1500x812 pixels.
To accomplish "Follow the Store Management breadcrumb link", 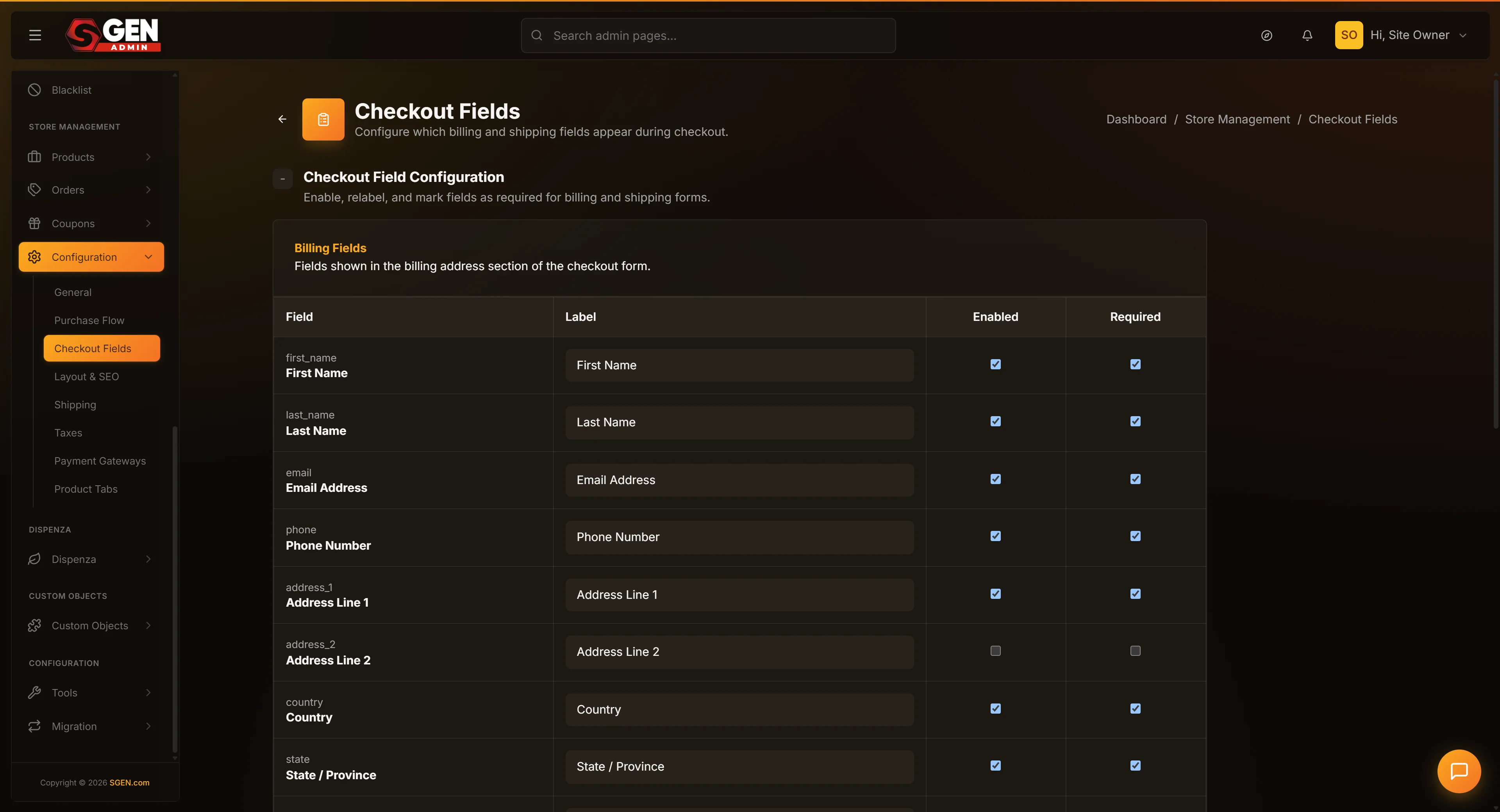I will [1237, 119].
